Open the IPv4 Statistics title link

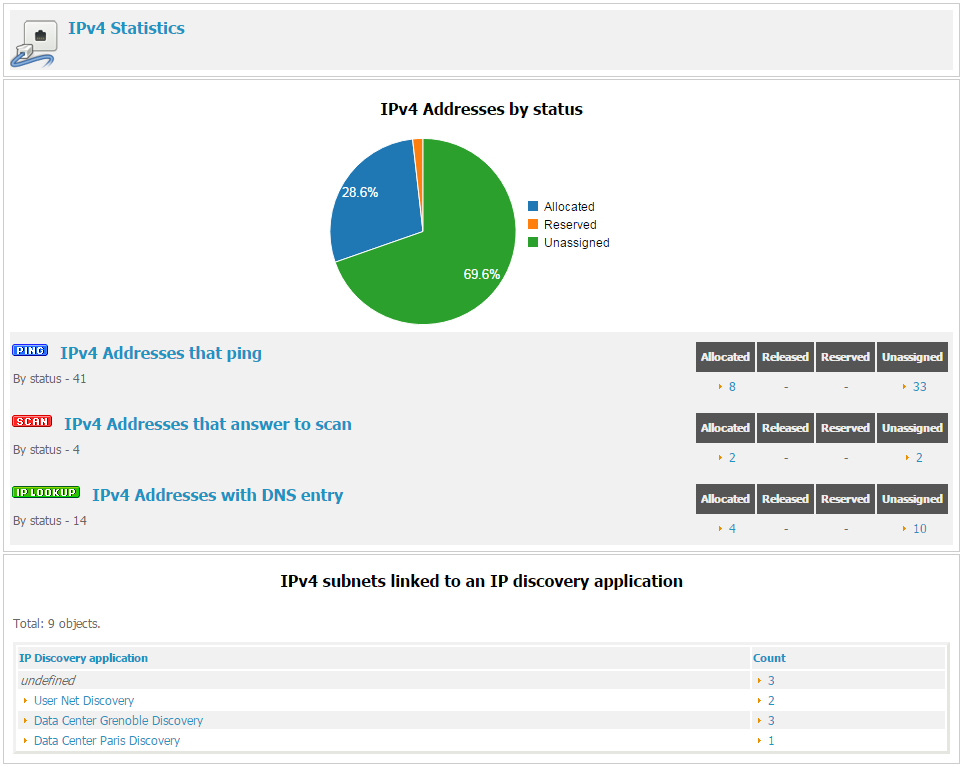click(126, 28)
